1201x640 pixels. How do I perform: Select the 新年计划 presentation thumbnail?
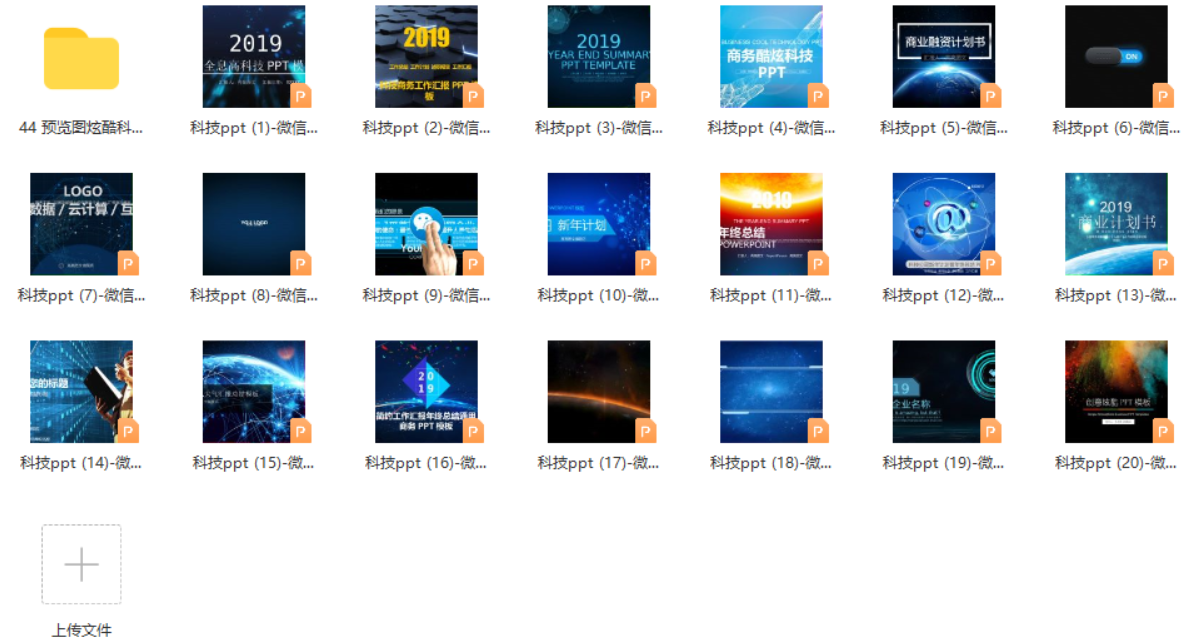click(x=598, y=224)
